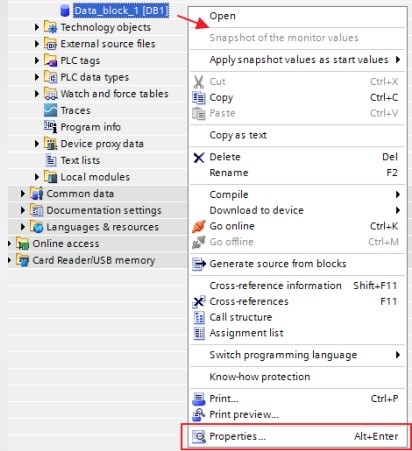Click the Generate source from blocks icon
The image size is (412, 451).
click(x=199, y=264)
